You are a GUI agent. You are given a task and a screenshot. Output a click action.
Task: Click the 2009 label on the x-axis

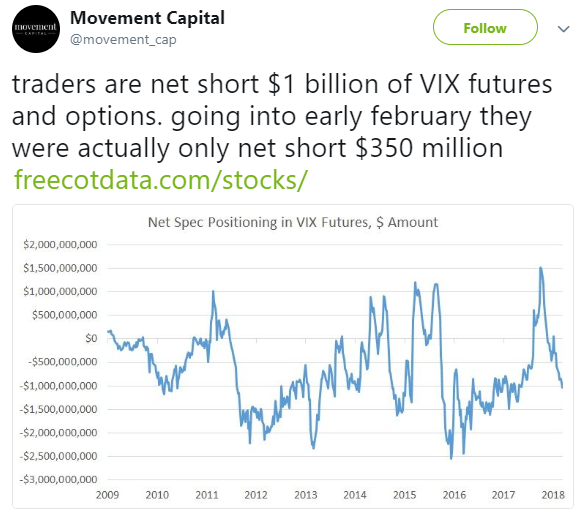pyautogui.click(x=107, y=495)
